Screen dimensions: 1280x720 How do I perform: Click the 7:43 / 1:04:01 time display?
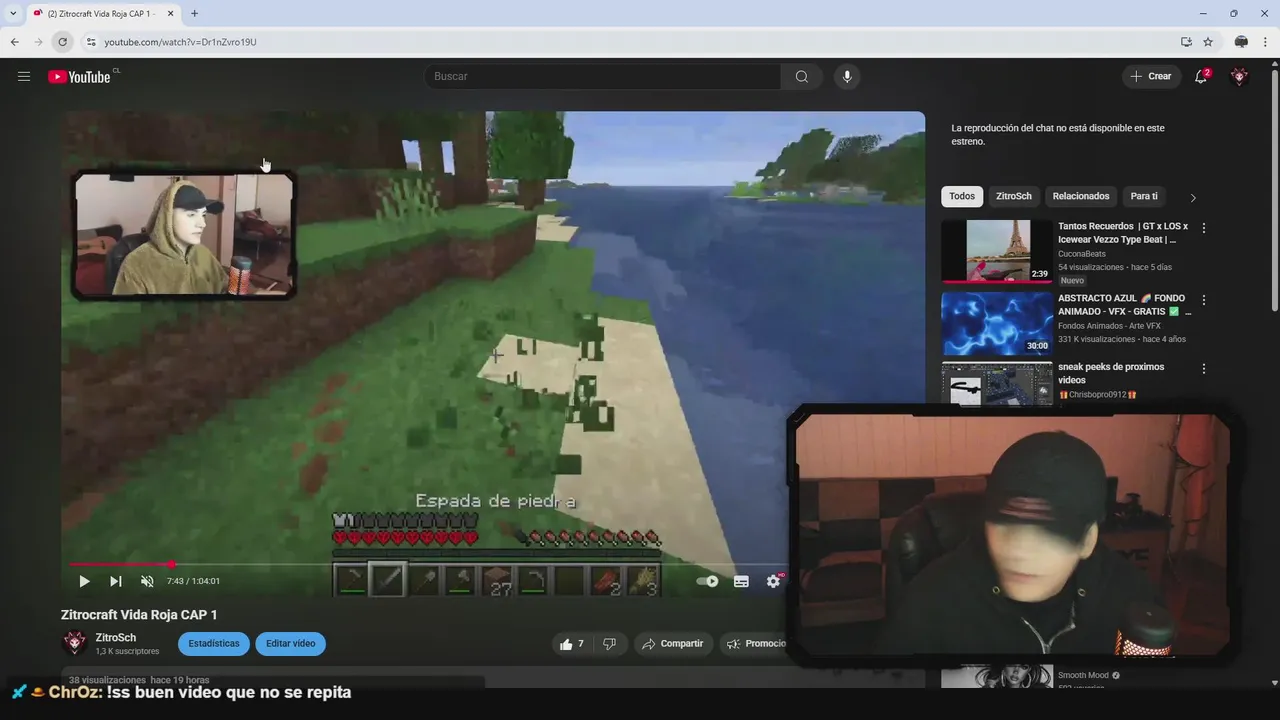click(193, 581)
